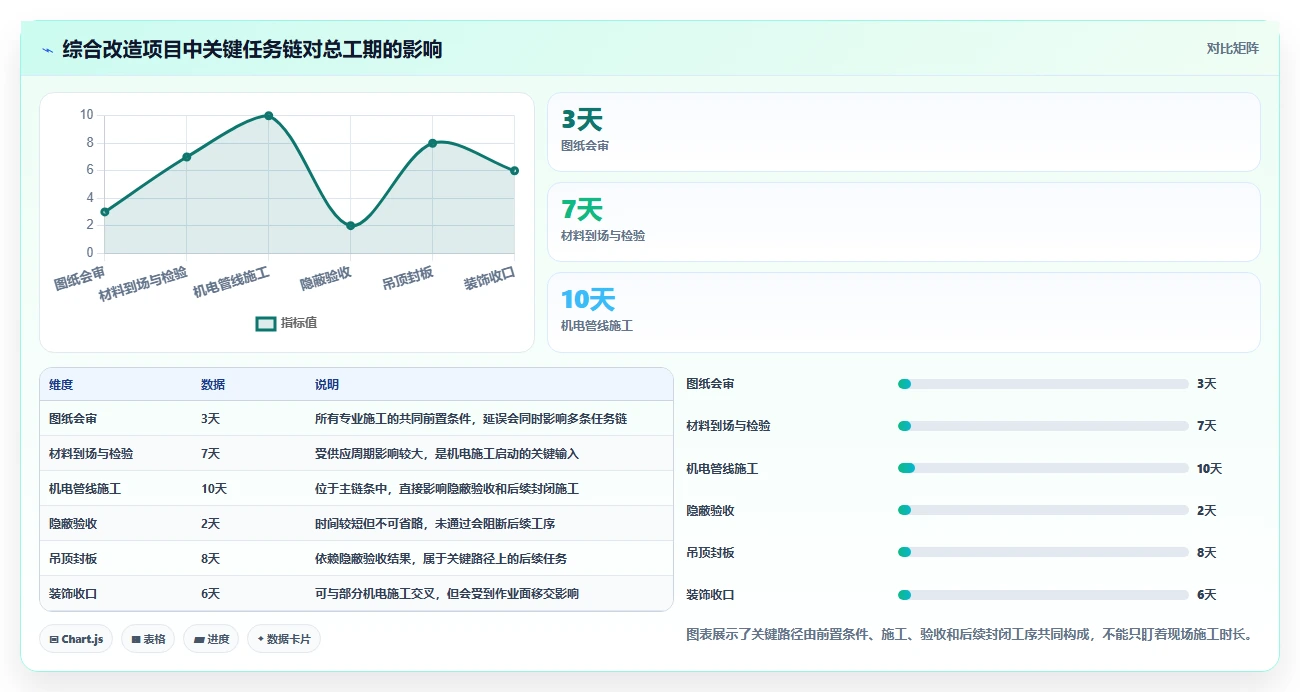Click the 机电管线施工 progress bar

tap(1043, 468)
